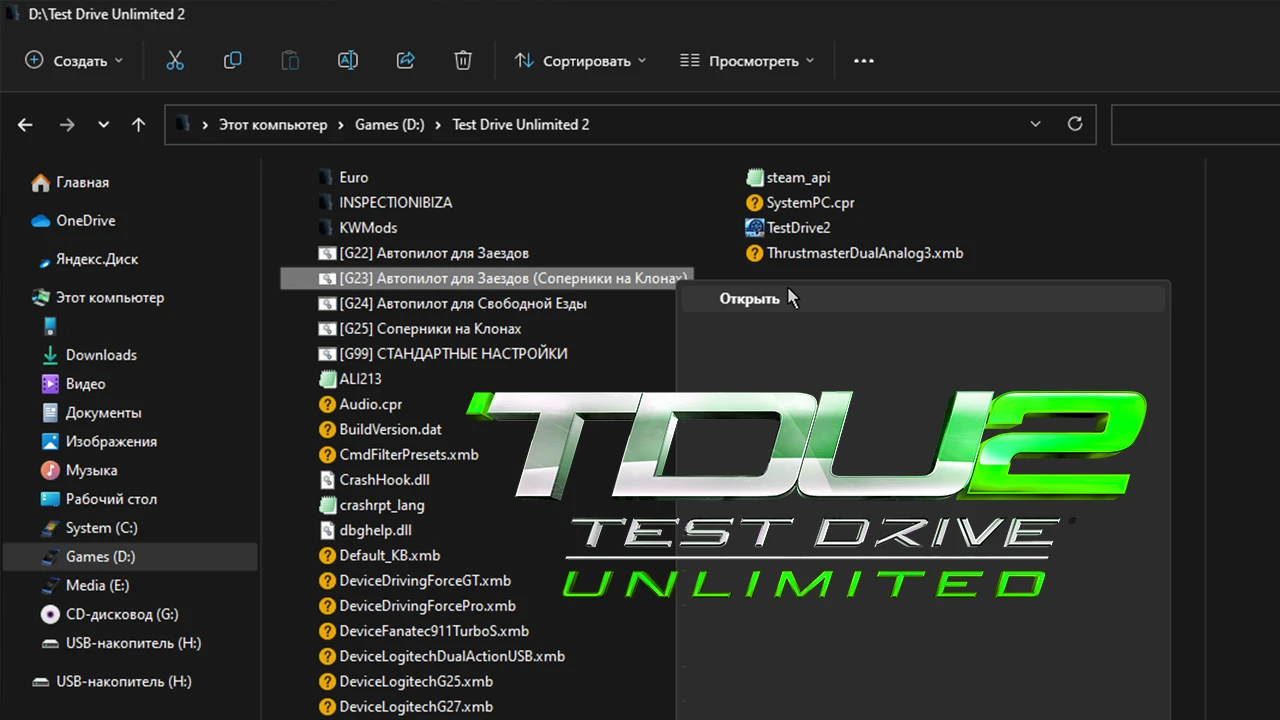Click the Share icon in the toolbar
Image resolution: width=1280 pixels, height=720 pixels.
[x=405, y=60]
